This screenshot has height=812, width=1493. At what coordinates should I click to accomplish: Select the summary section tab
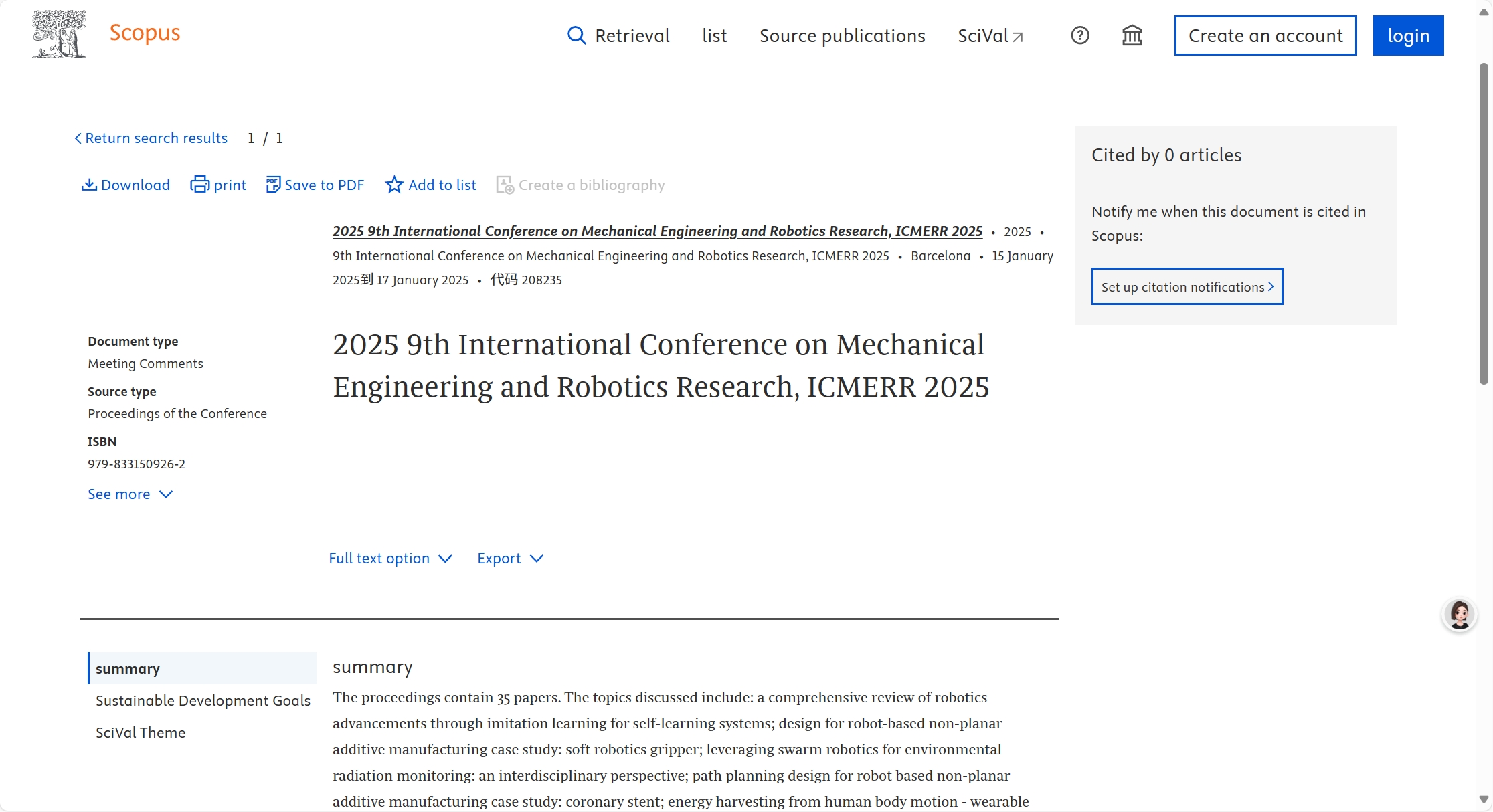(202, 668)
